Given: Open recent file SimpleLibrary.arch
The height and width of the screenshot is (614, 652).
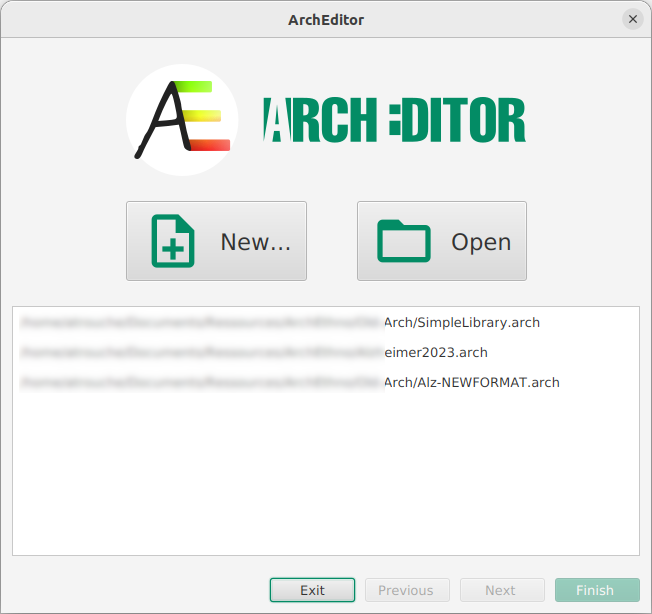Looking at the screenshot, I should [x=326, y=323].
